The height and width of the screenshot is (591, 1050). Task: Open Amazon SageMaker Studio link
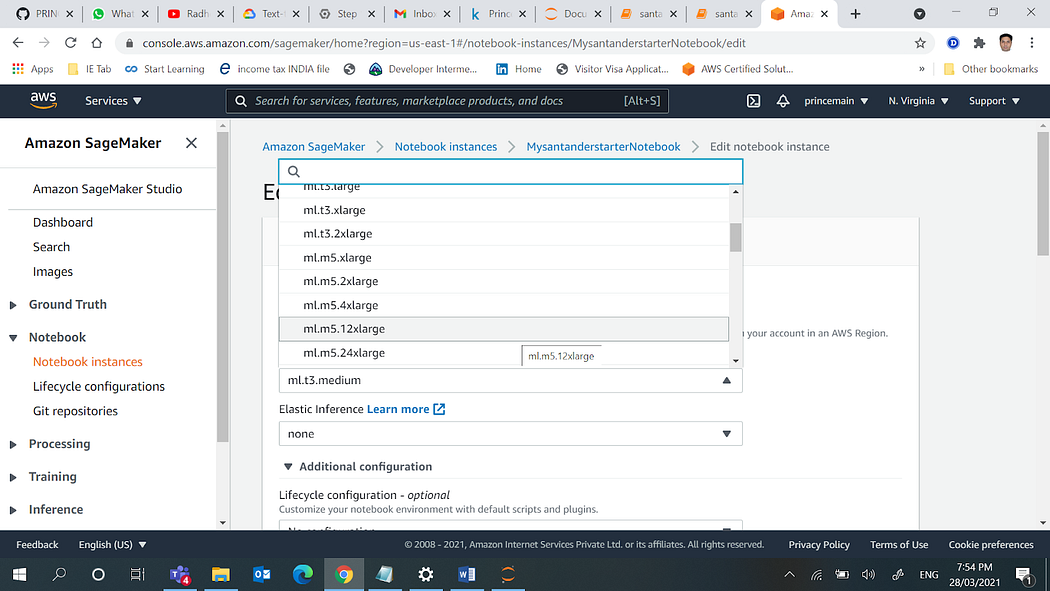(x=107, y=189)
